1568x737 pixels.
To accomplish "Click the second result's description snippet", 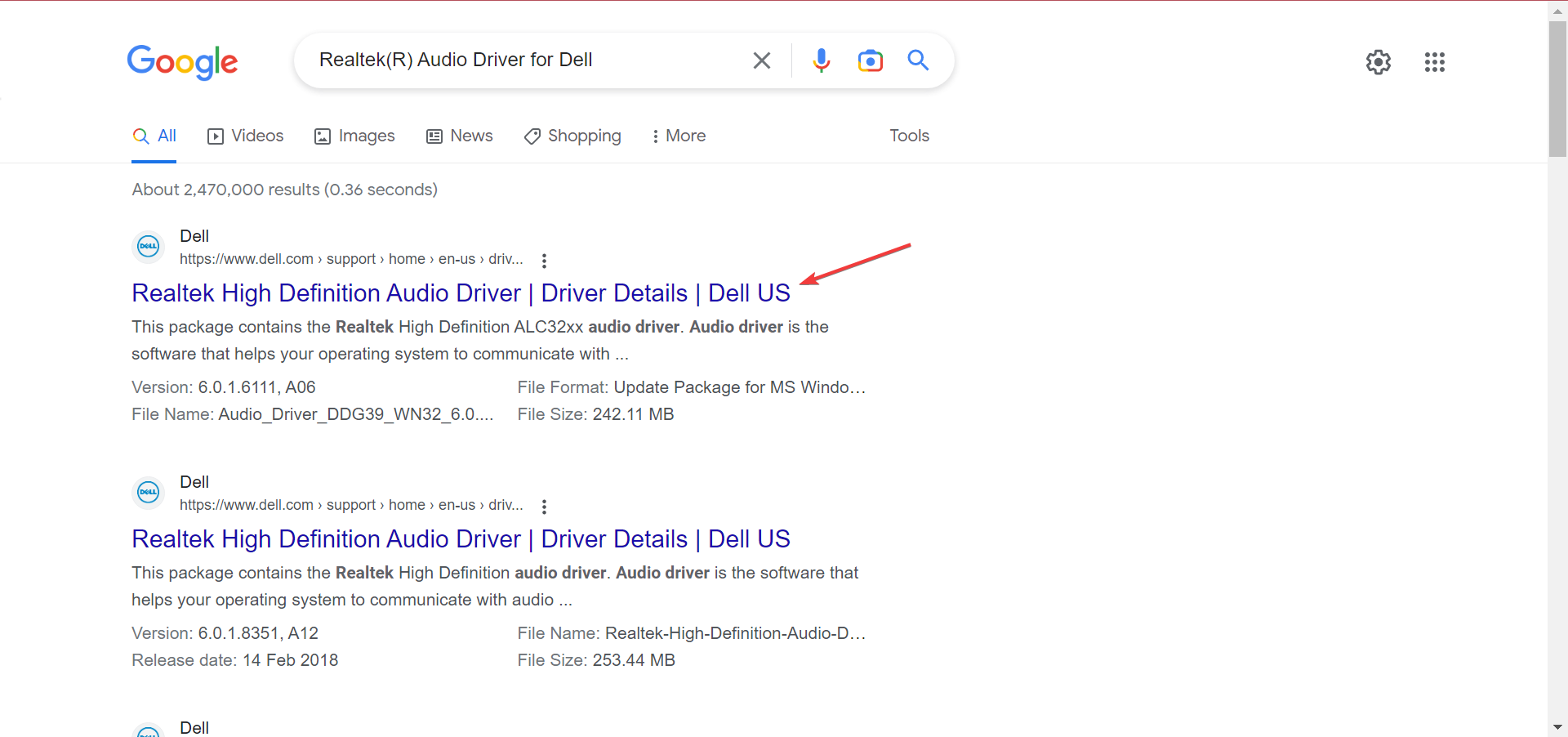I will coord(495,586).
